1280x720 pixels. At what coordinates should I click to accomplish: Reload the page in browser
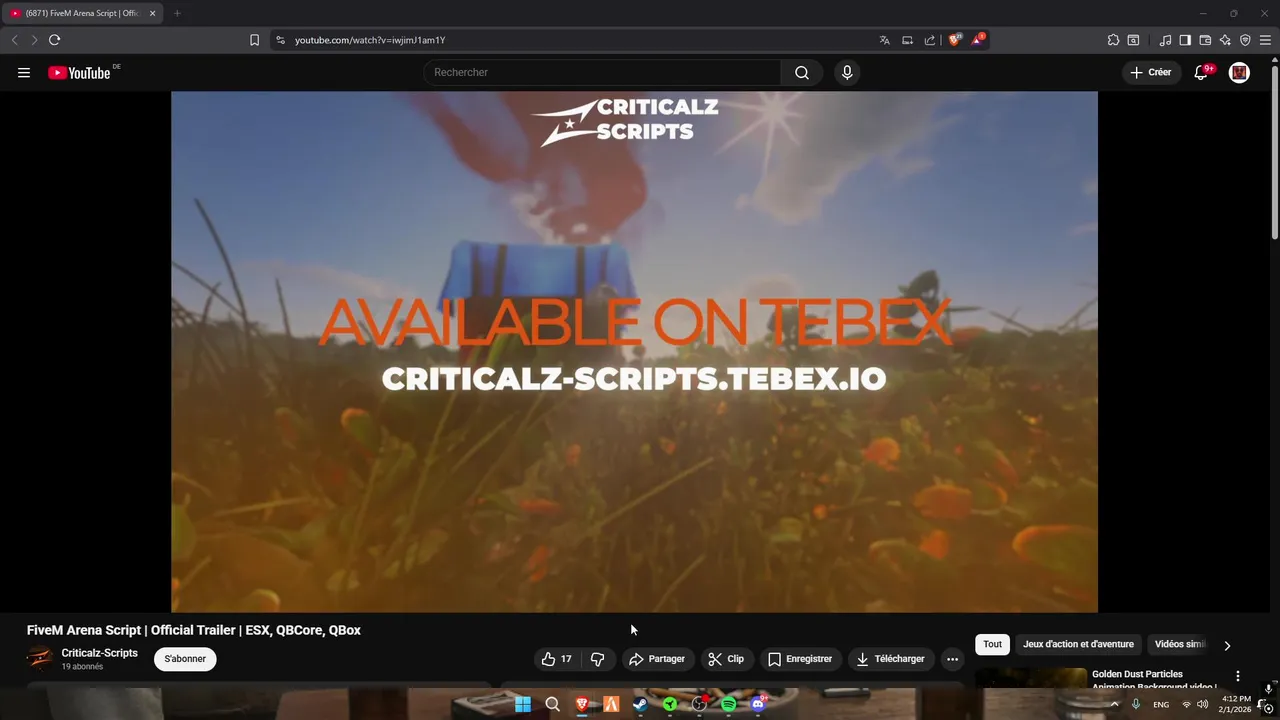tap(54, 40)
